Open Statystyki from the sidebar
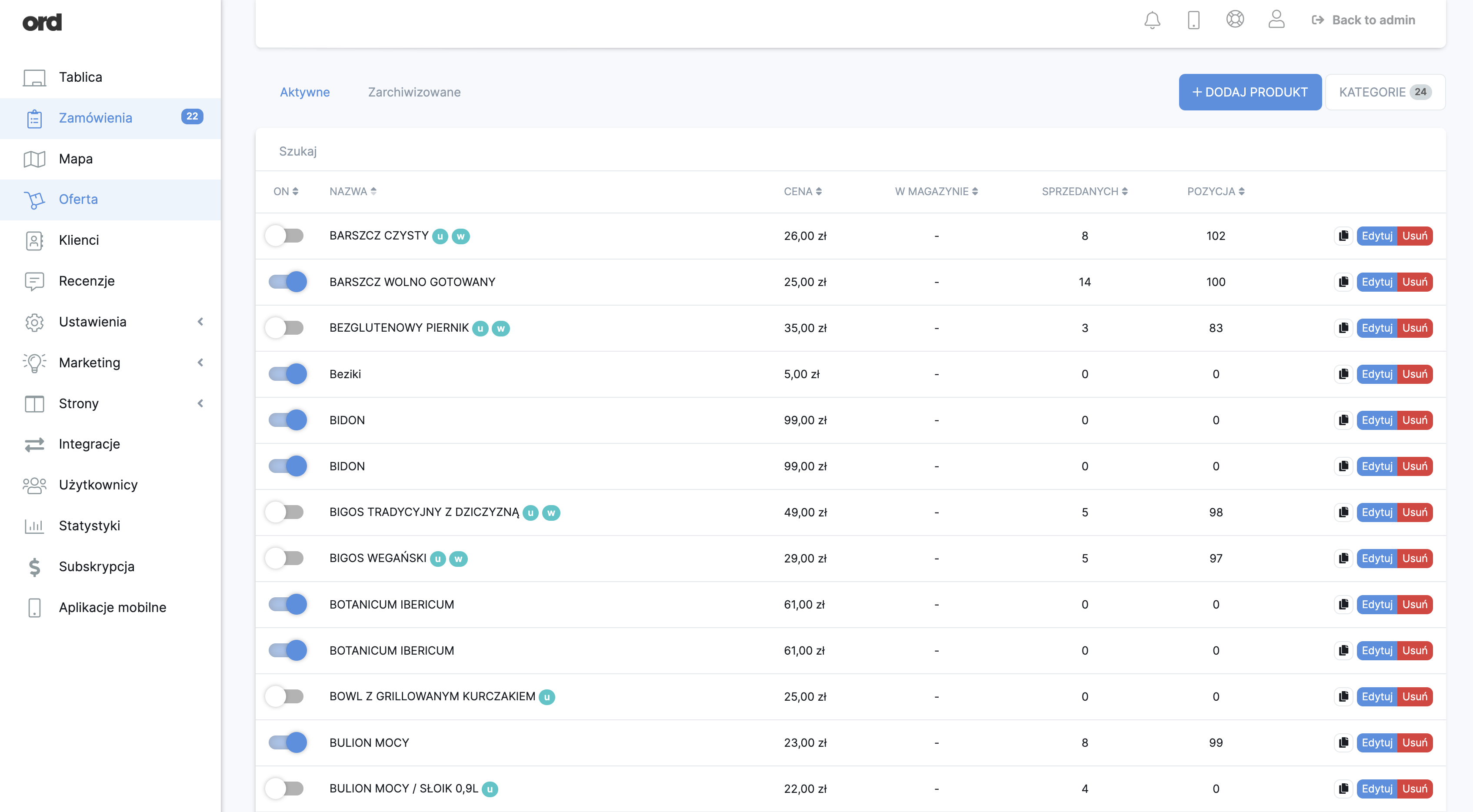 point(89,526)
